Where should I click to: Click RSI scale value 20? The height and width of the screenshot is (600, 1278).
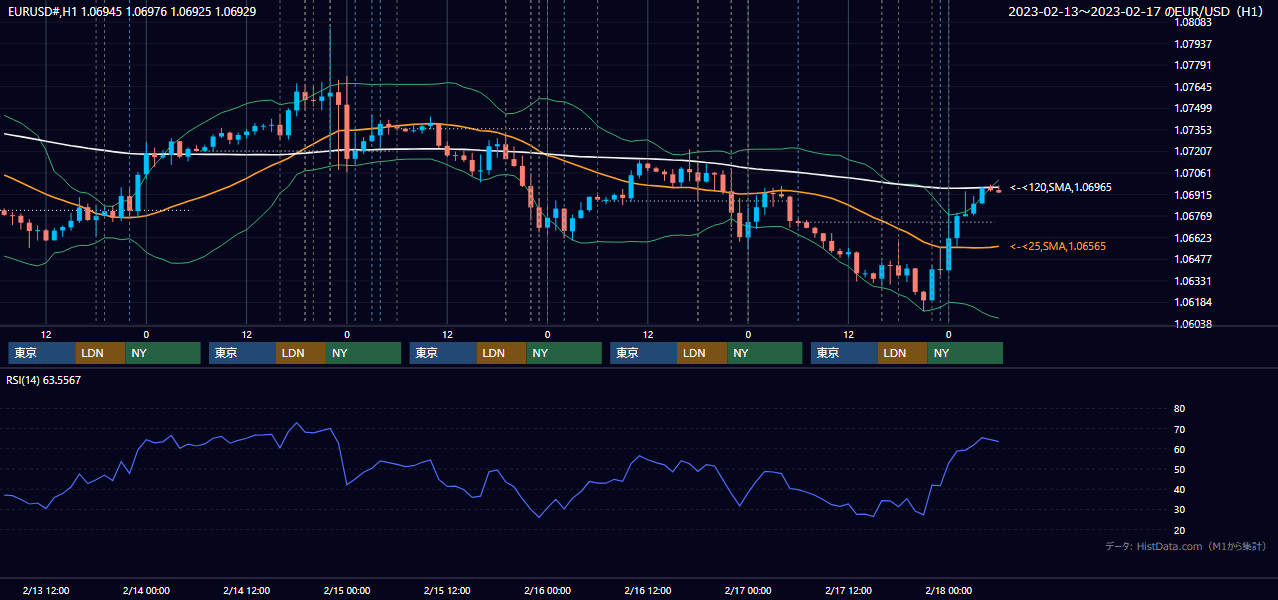pos(1179,530)
